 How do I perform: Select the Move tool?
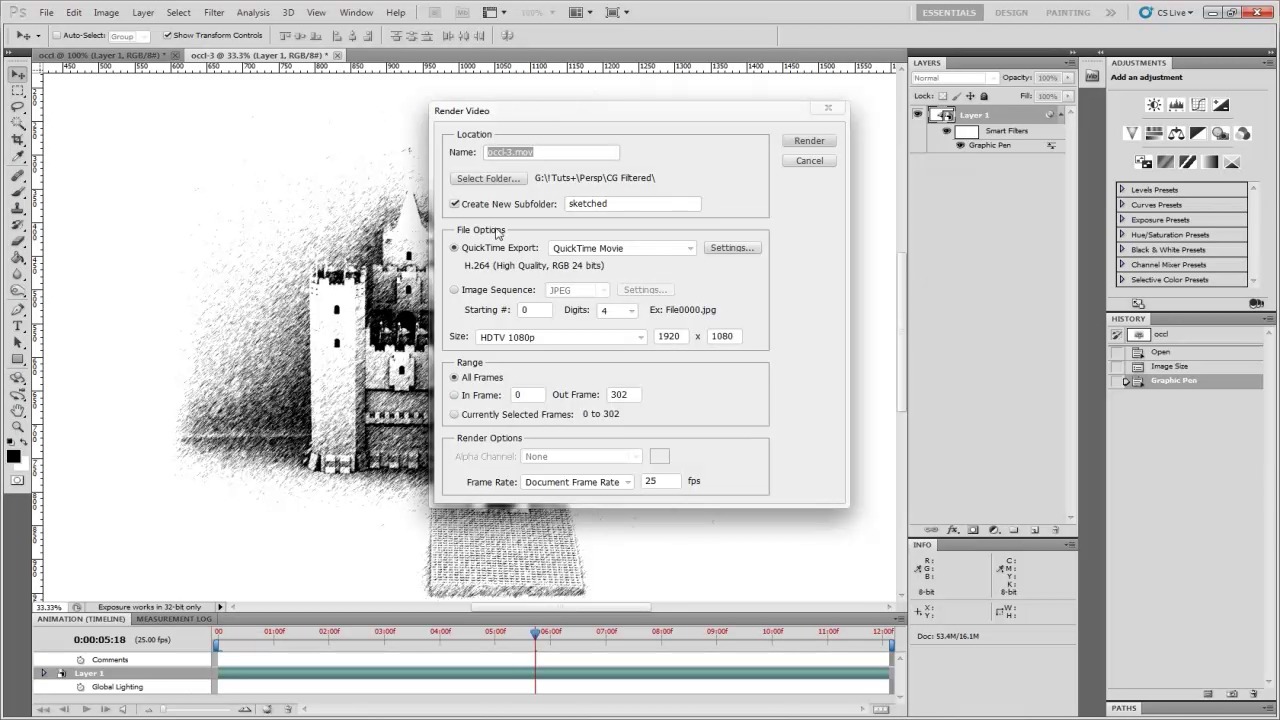(18, 74)
